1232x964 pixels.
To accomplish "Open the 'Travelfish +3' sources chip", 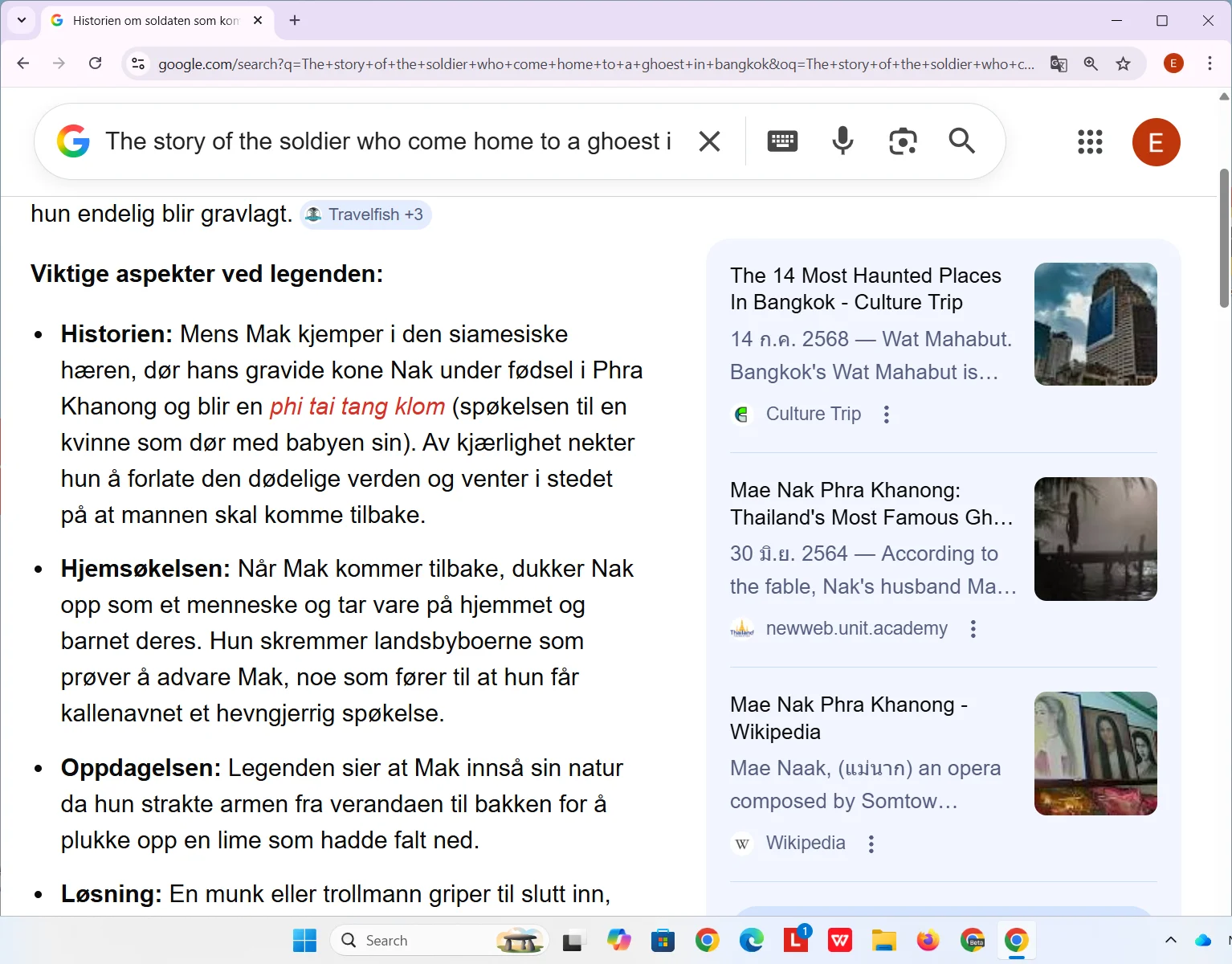I will (365, 214).
